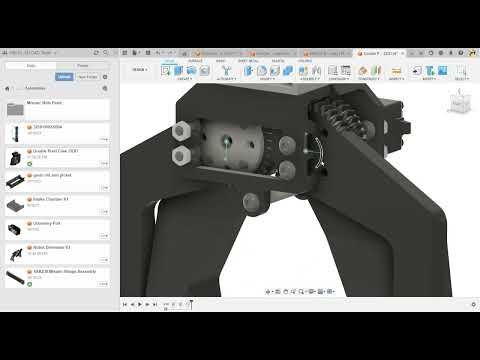
Task: Switch to the PLASTIC ribbon tab
Action: [278, 61]
